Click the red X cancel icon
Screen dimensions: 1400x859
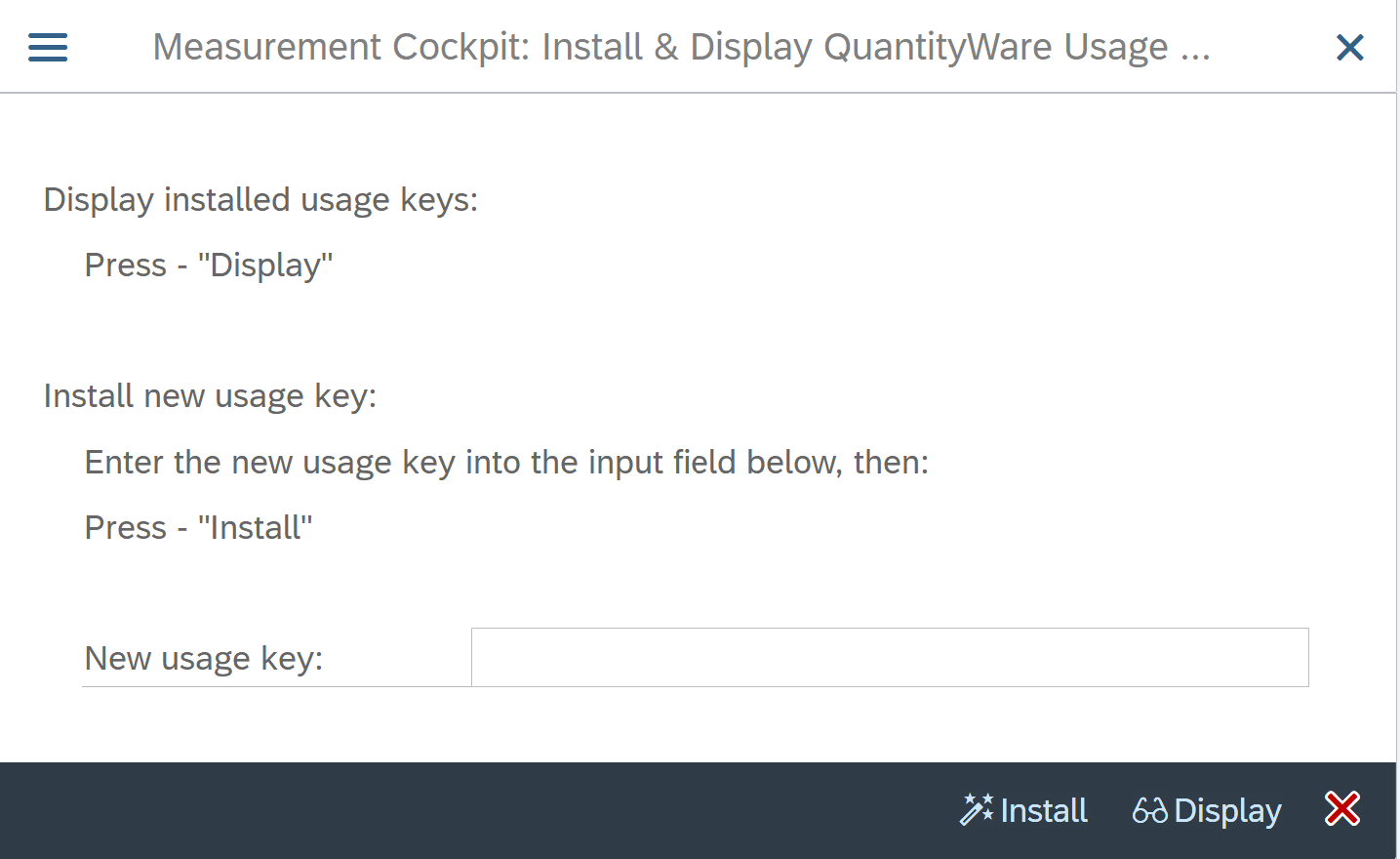pyautogui.click(x=1342, y=809)
